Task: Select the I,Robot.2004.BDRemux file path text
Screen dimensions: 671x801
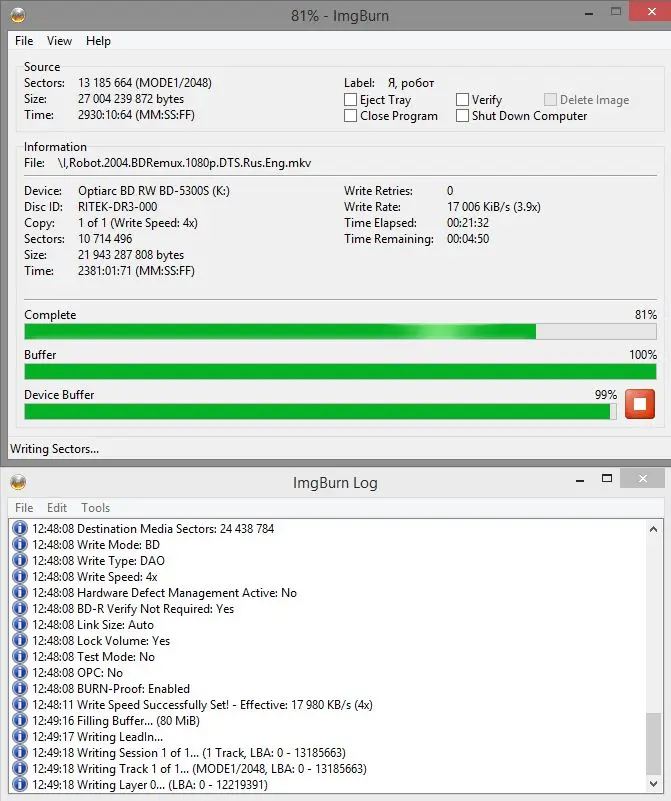Action: (x=184, y=163)
